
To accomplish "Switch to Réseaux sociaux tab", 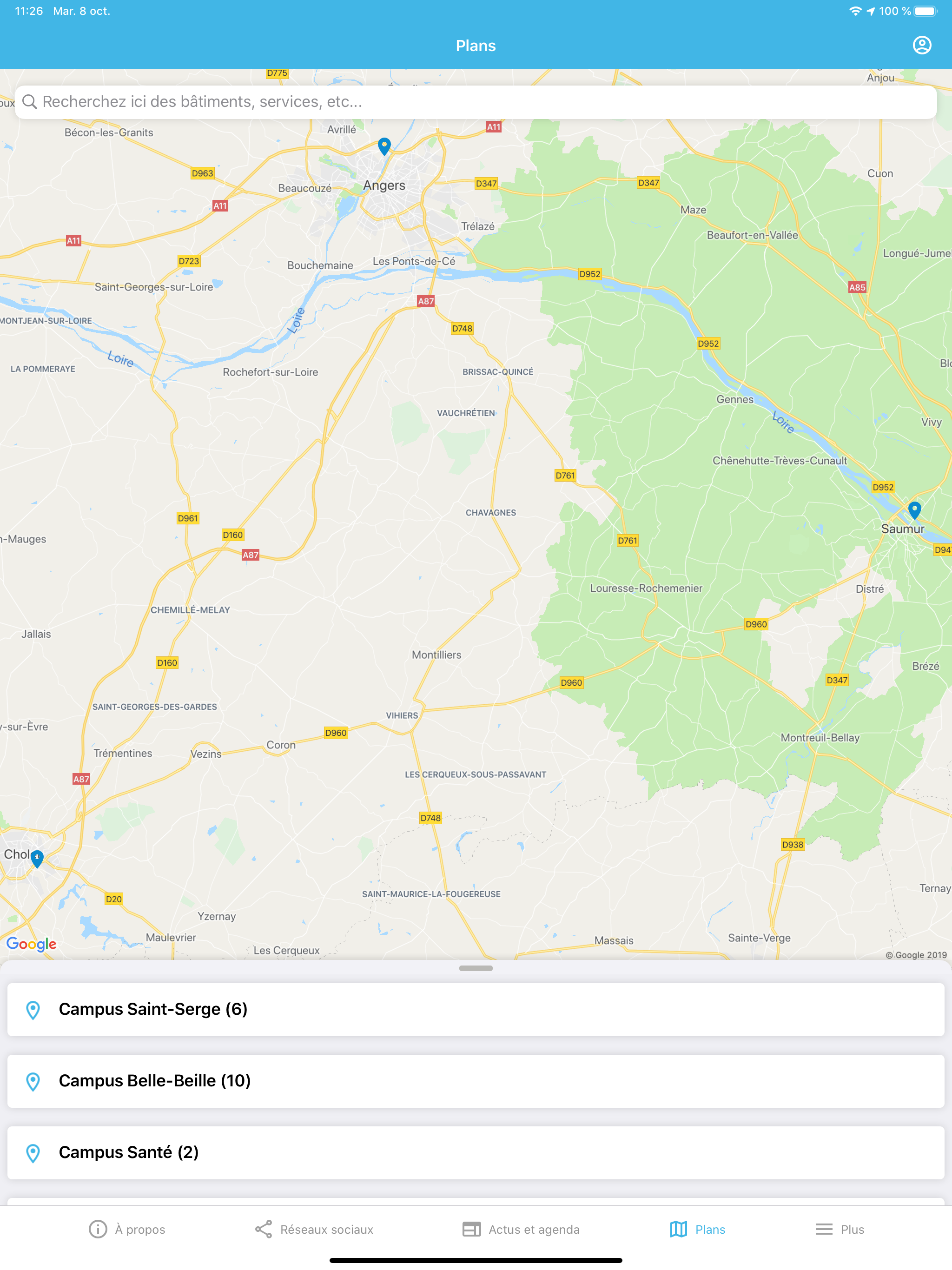I will [x=314, y=1229].
